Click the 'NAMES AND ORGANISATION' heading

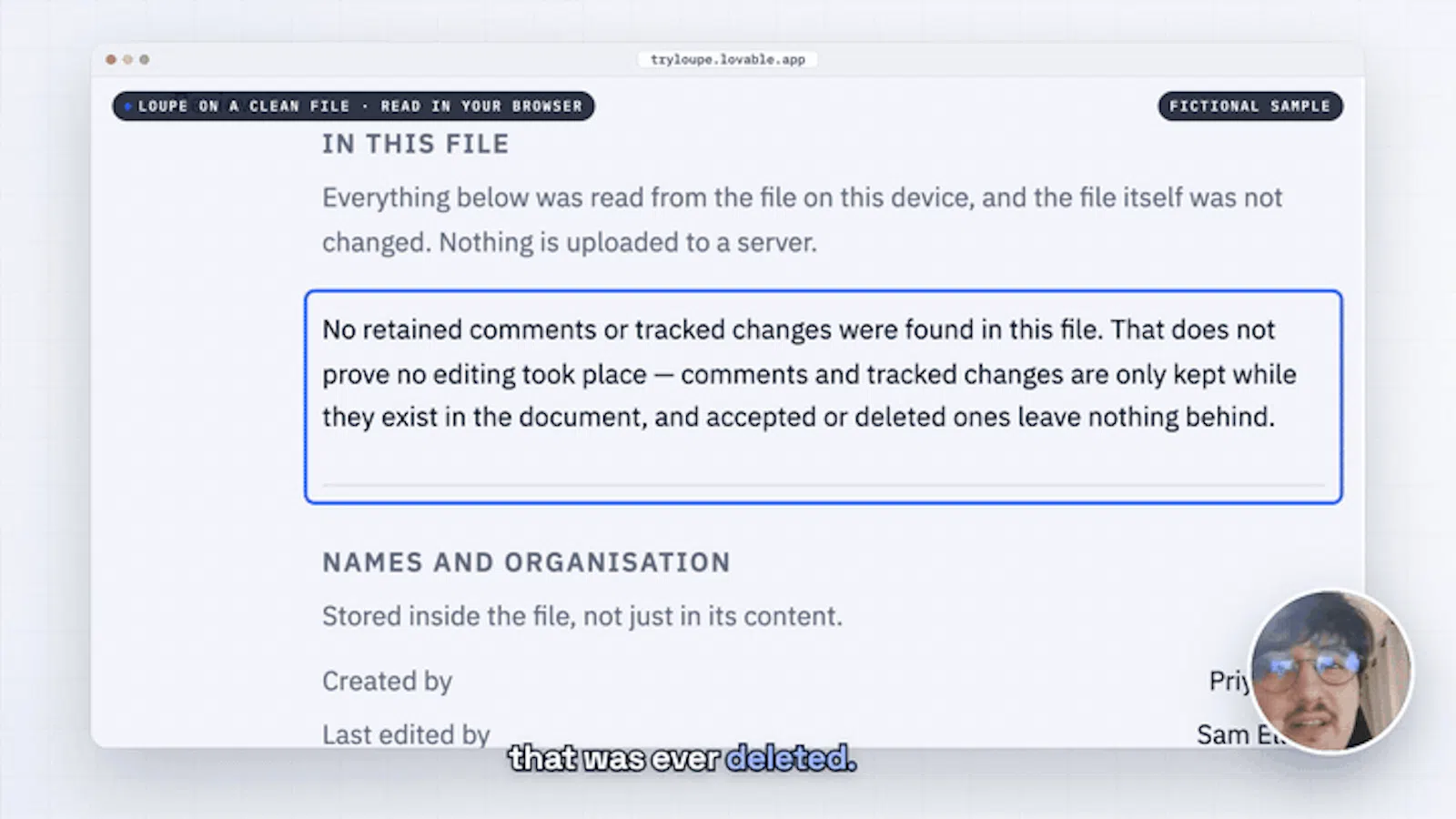click(x=526, y=562)
